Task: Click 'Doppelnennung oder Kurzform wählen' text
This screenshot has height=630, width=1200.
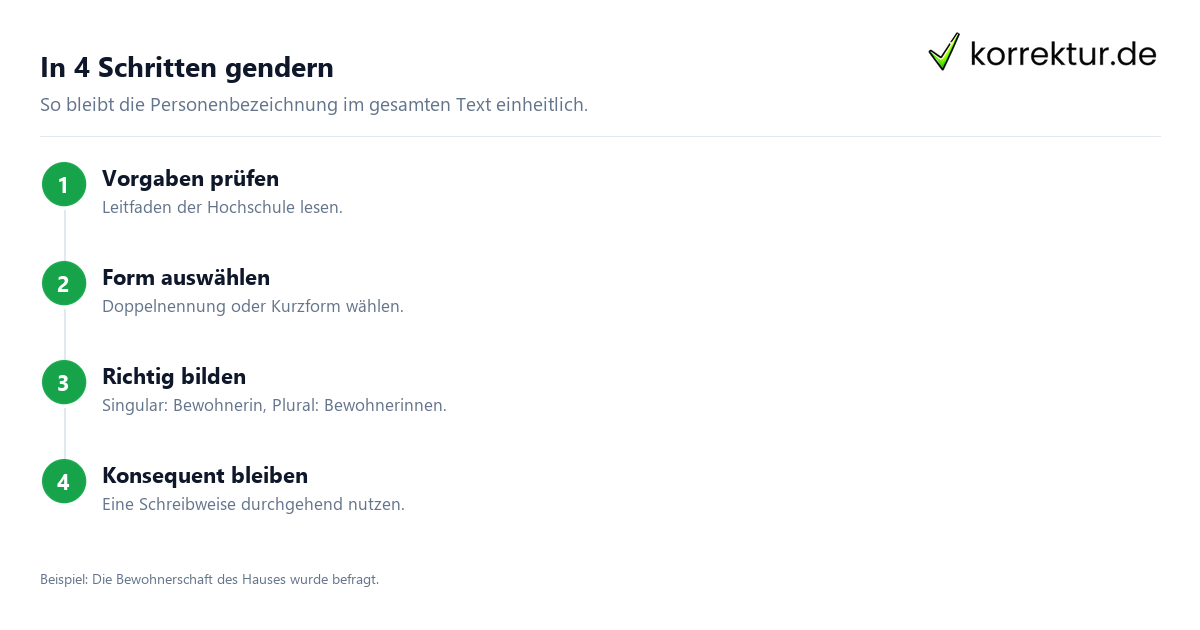Action: pos(253,307)
